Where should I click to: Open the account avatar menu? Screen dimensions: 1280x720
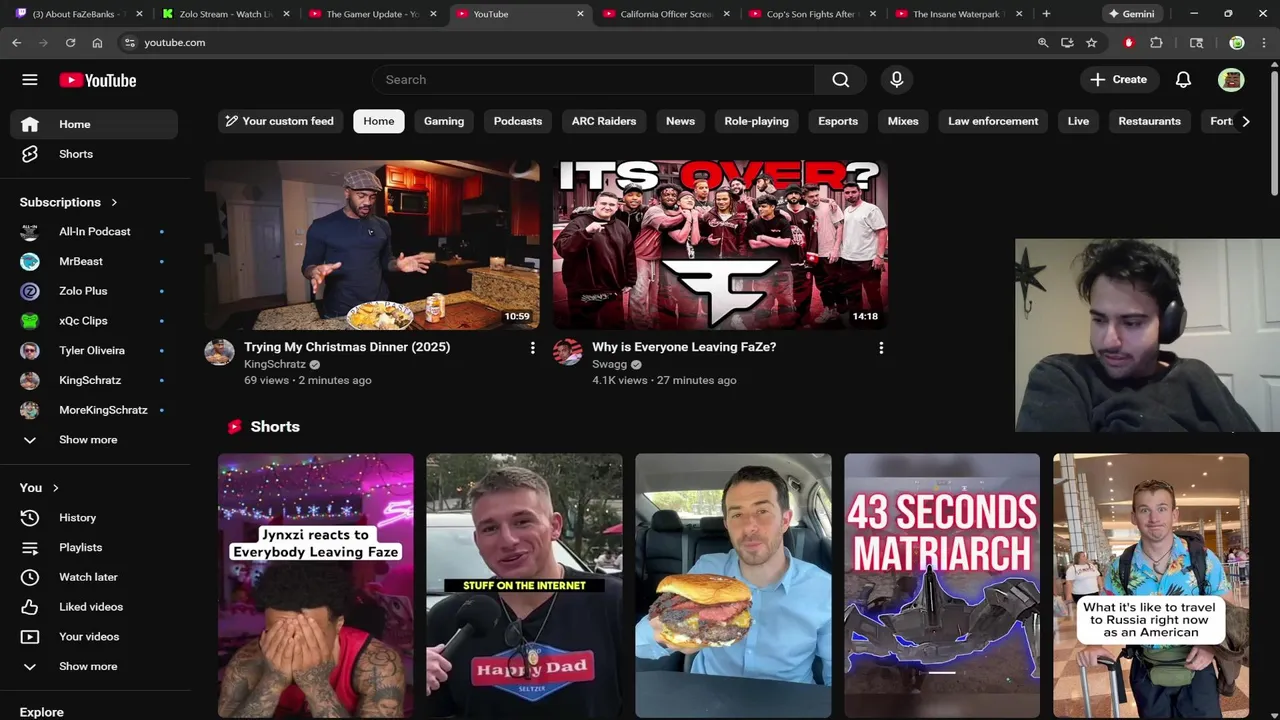tap(1231, 80)
